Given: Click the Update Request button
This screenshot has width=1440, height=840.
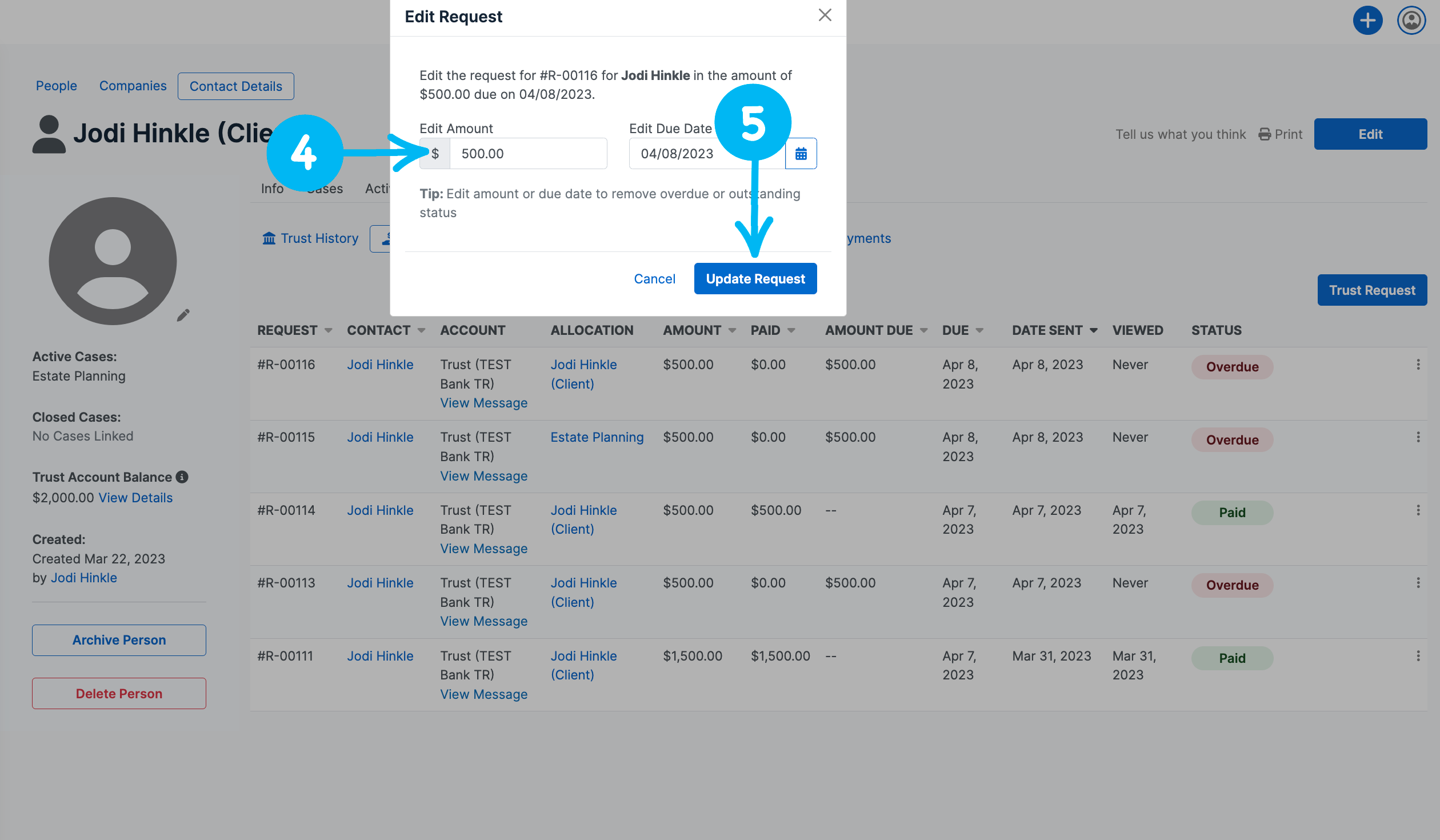Looking at the screenshot, I should tap(755, 279).
